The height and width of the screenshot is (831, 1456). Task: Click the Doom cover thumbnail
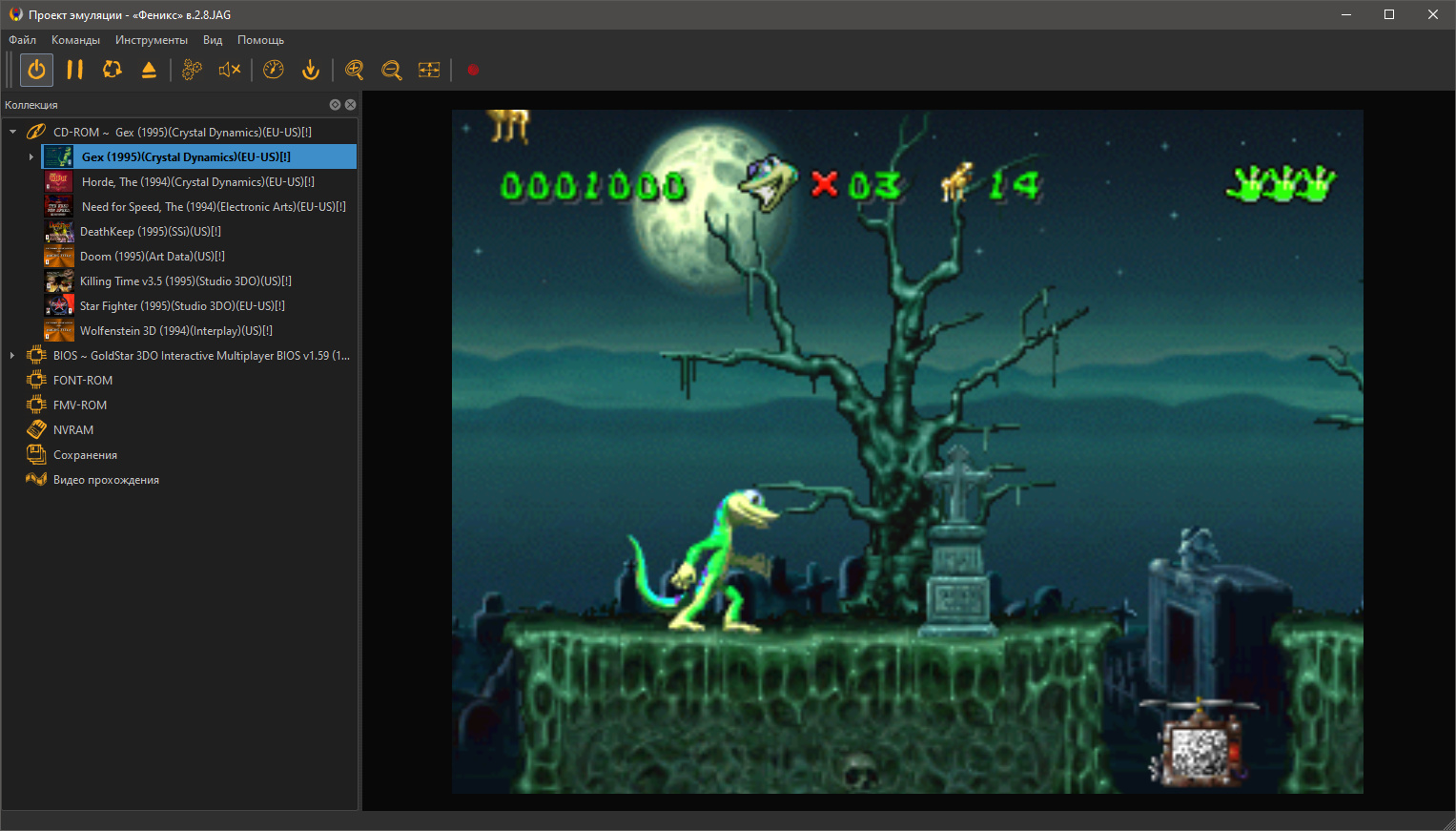point(58,256)
